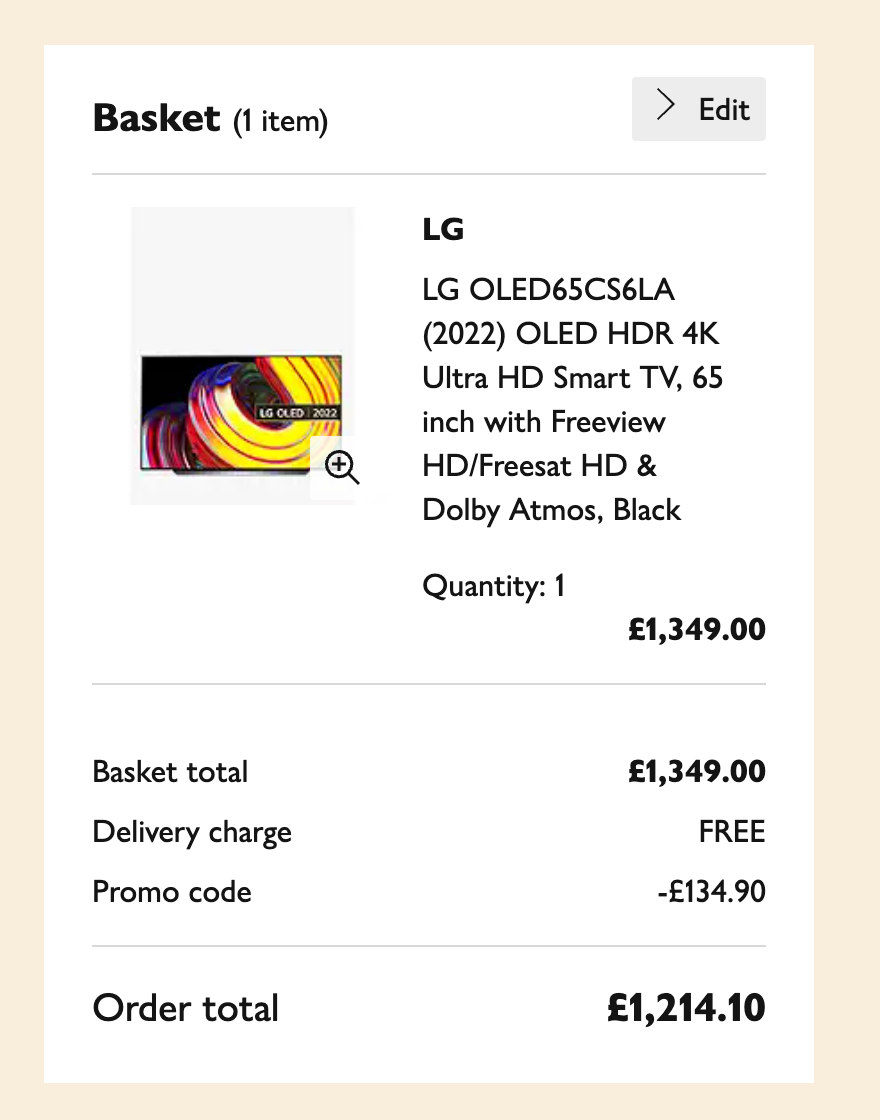Image resolution: width=880 pixels, height=1120 pixels.
Task: Click the Delivery charge label
Action: click(x=192, y=832)
